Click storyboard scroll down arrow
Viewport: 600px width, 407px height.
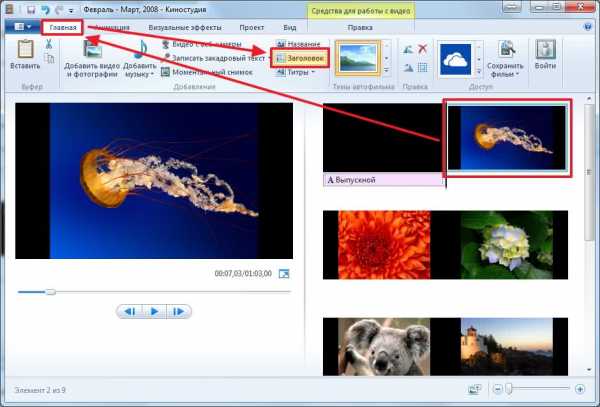tap(589, 370)
